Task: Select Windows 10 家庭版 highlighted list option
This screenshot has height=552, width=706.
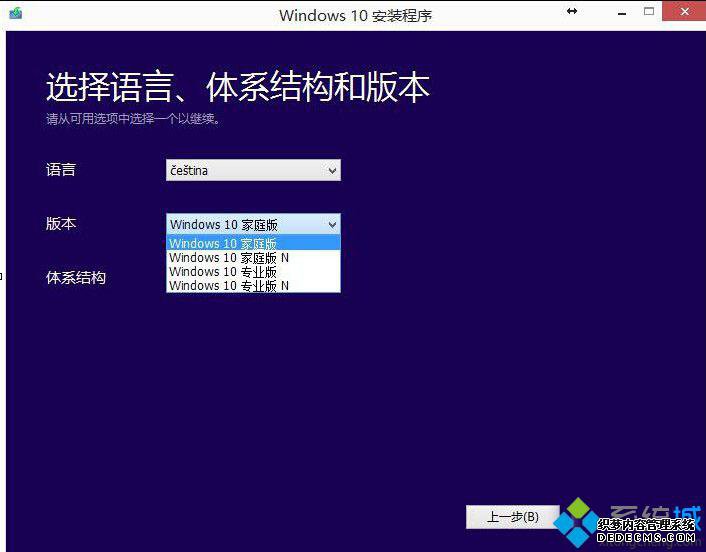Action: click(x=253, y=243)
